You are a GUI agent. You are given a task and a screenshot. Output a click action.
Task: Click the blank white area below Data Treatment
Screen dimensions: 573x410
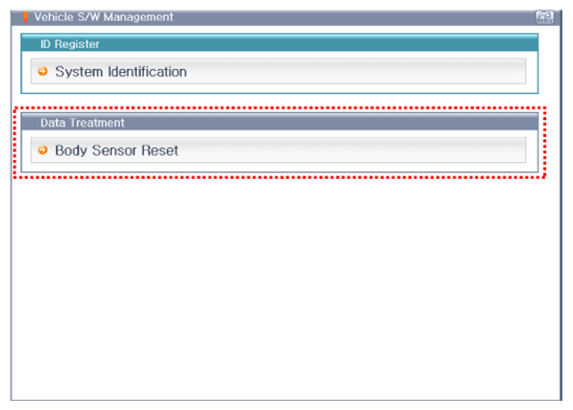(x=286, y=289)
